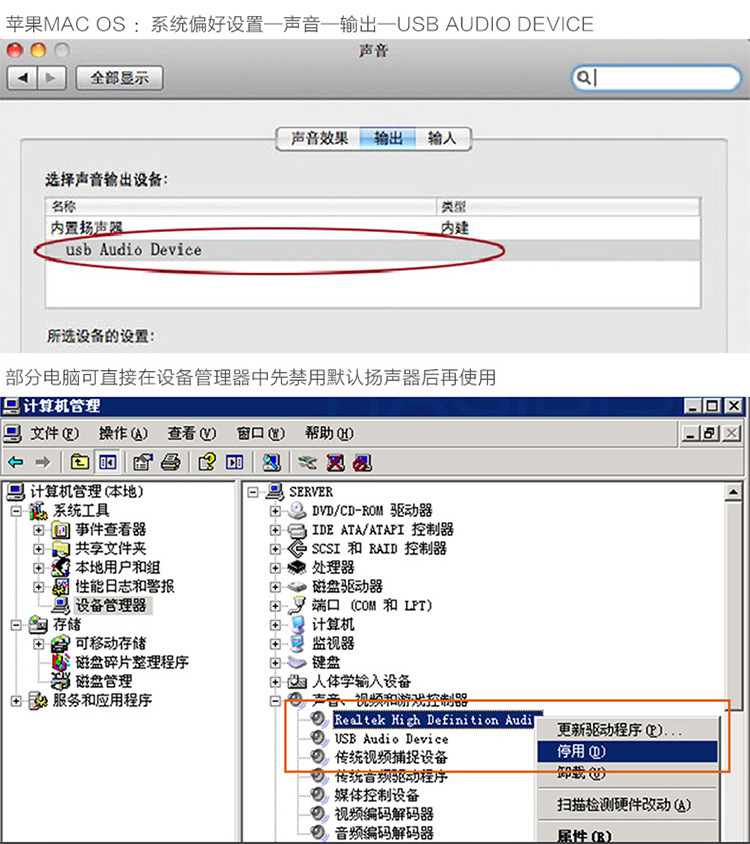Image resolution: width=750 pixels, height=844 pixels.
Task: Select 传统视频捕捉设备 in device tree
Action: 391,757
